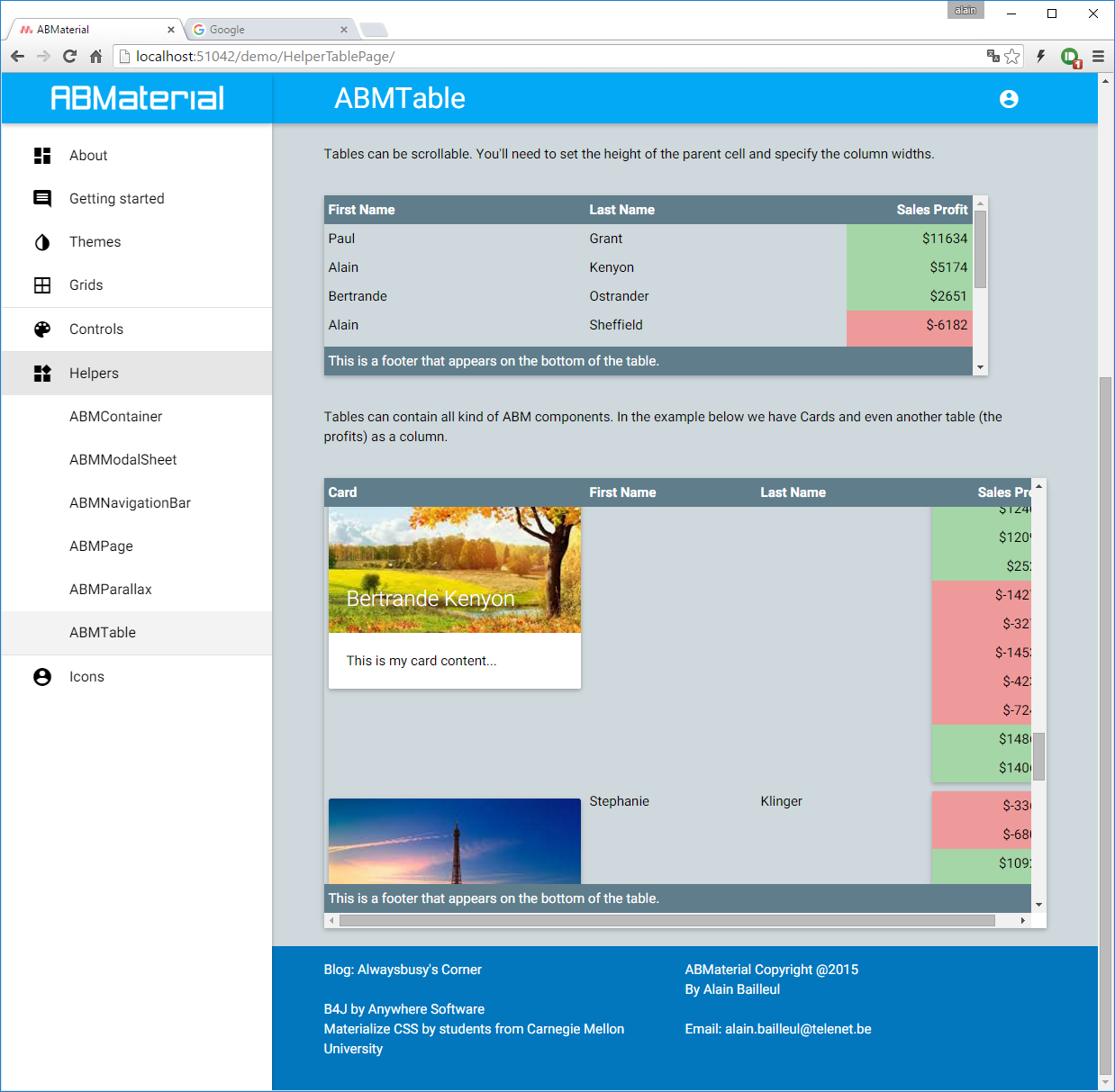The image size is (1115, 1092).
Task: Open the ABMNavigationBar page
Action: coord(137,503)
